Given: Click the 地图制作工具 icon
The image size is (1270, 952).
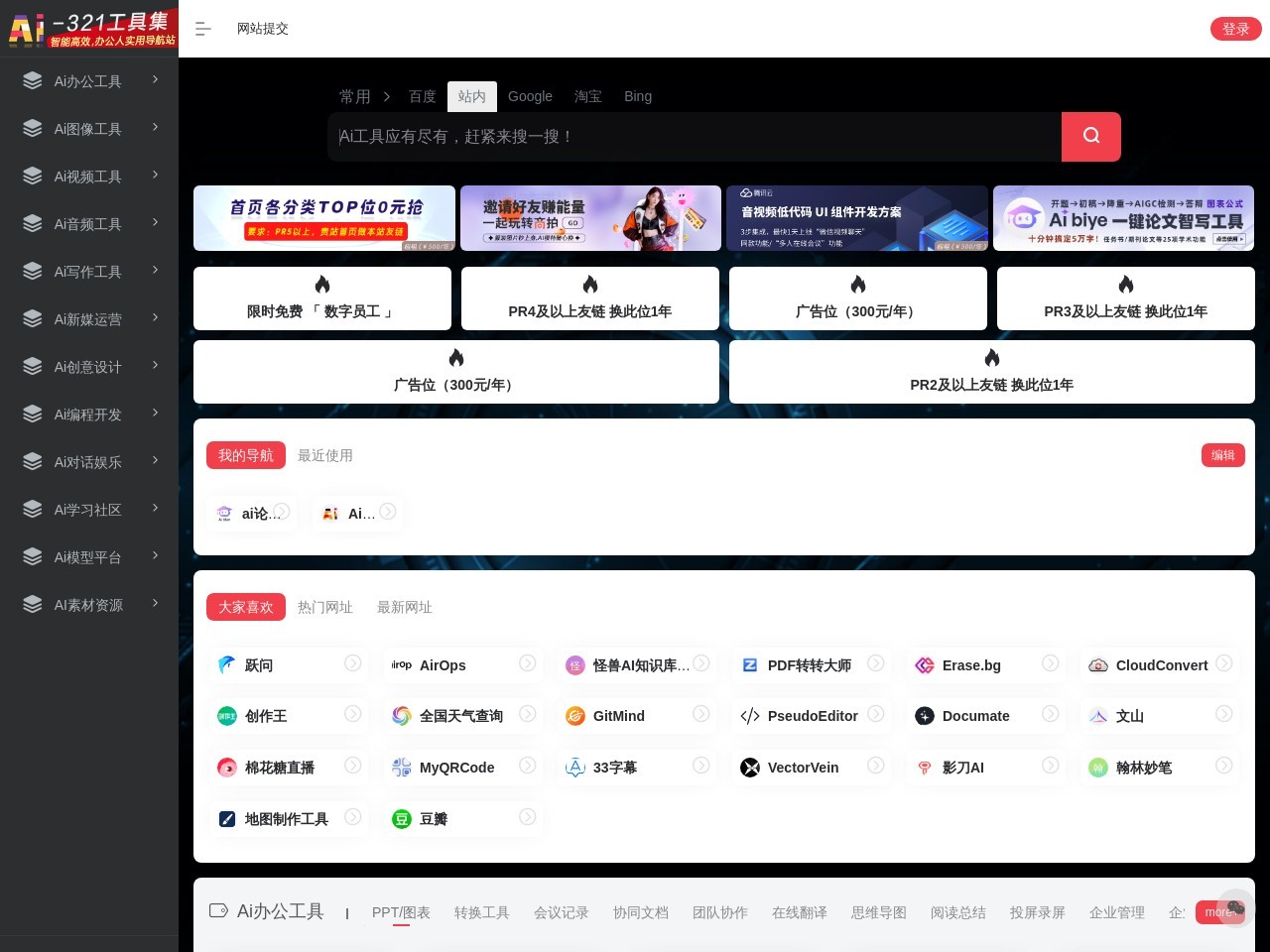Looking at the screenshot, I should click(x=227, y=819).
